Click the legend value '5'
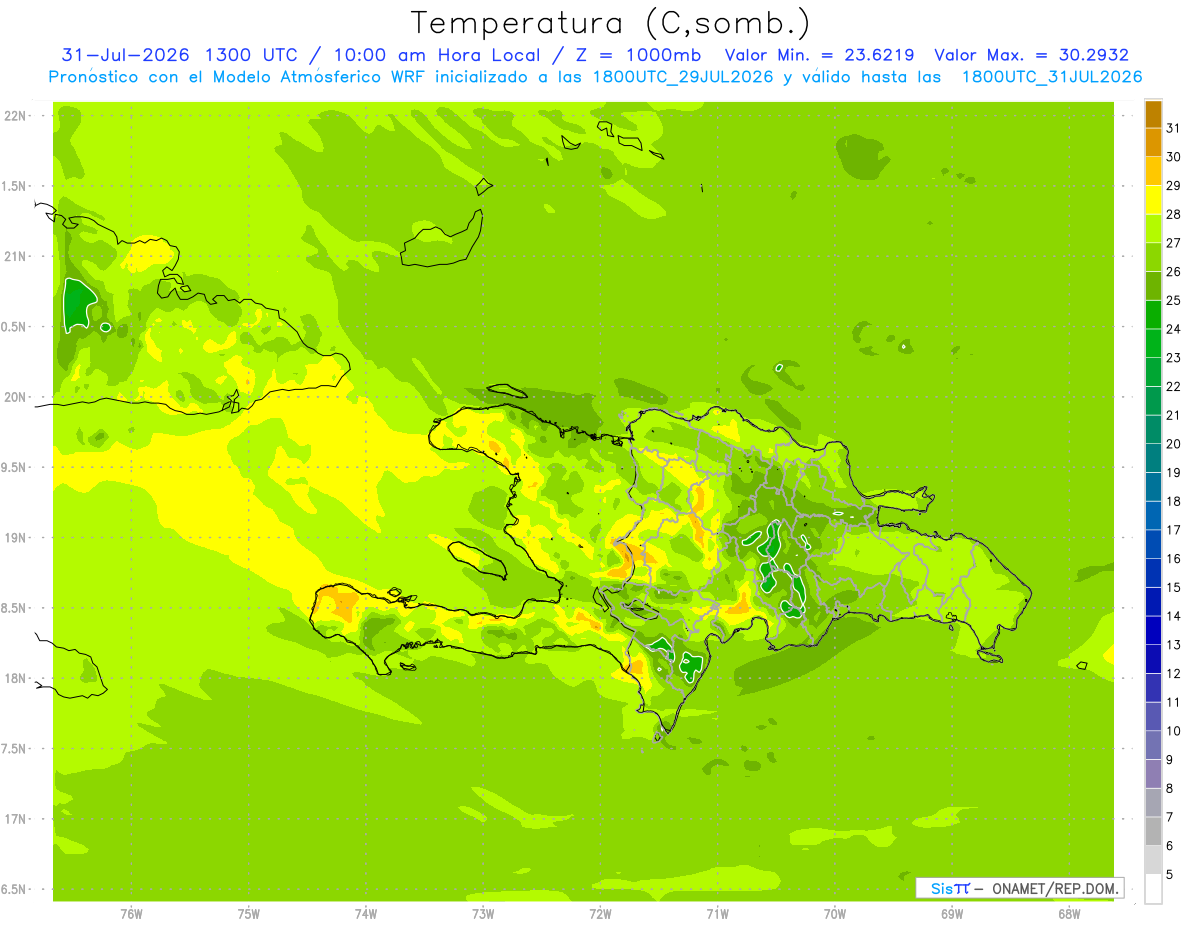The width and height of the screenshot is (1200, 927). (1170, 875)
